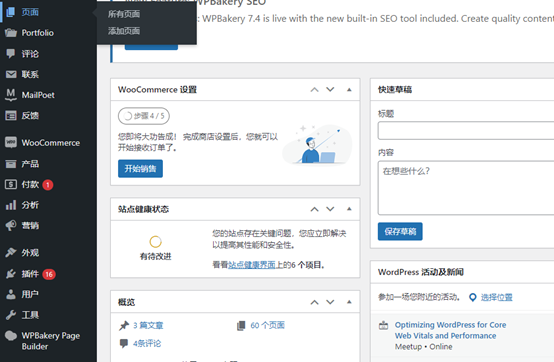Click the WooCommerce logo icon
554x362 pixels.
pos(11,143)
